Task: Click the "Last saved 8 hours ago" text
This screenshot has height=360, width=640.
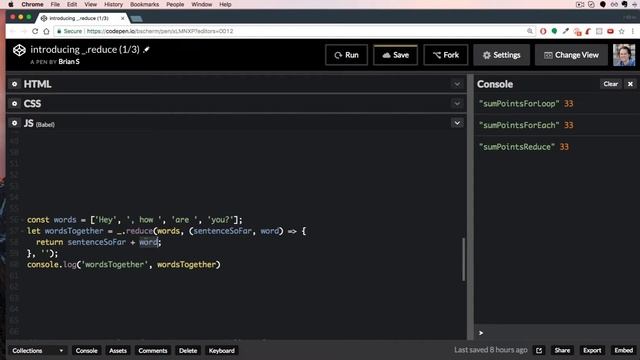Action: pyautogui.click(x=491, y=350)
